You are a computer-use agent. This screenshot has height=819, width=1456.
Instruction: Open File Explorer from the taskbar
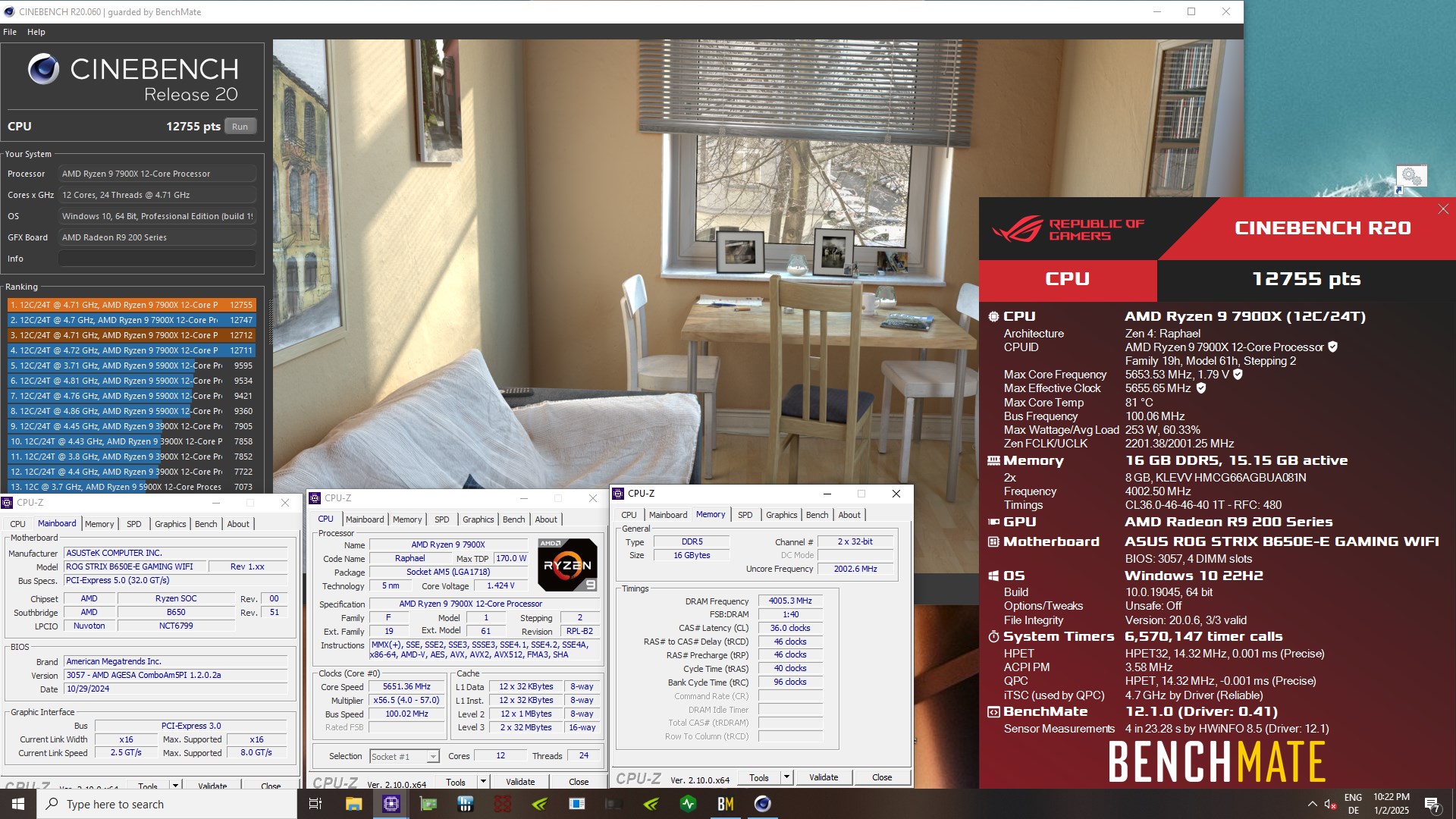(353, 804)
